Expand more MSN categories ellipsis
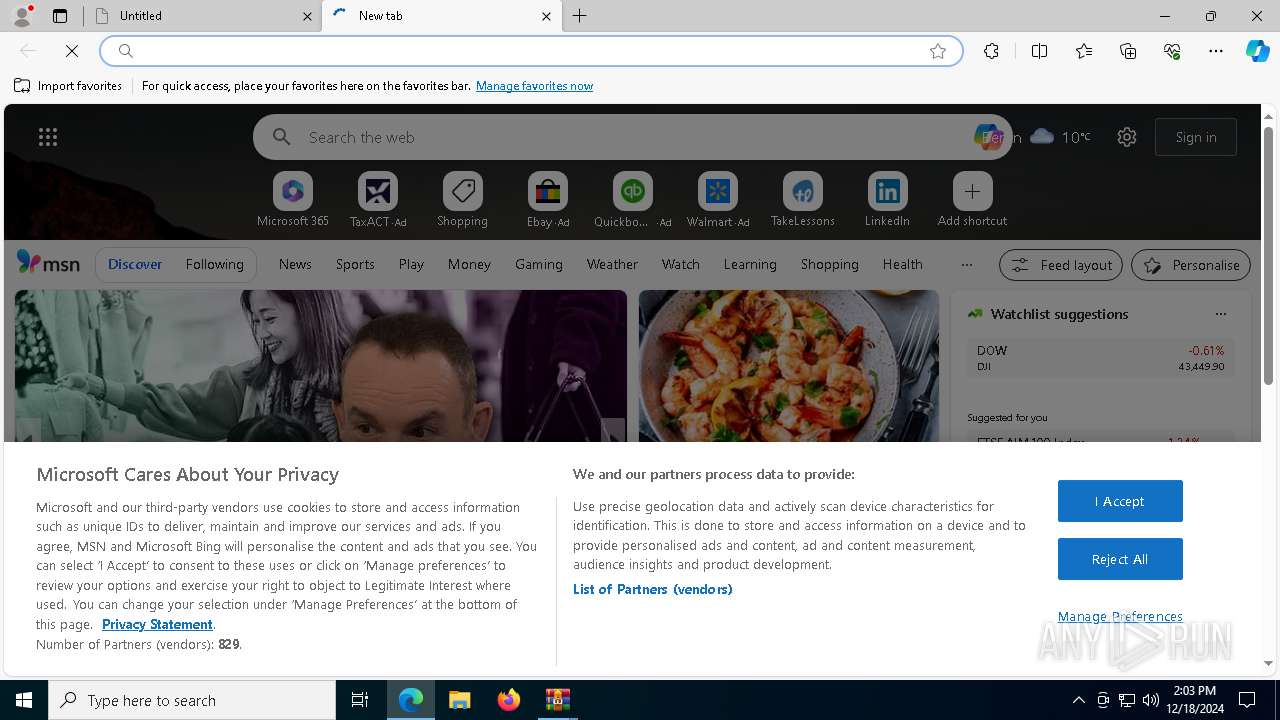 [966, 264]
